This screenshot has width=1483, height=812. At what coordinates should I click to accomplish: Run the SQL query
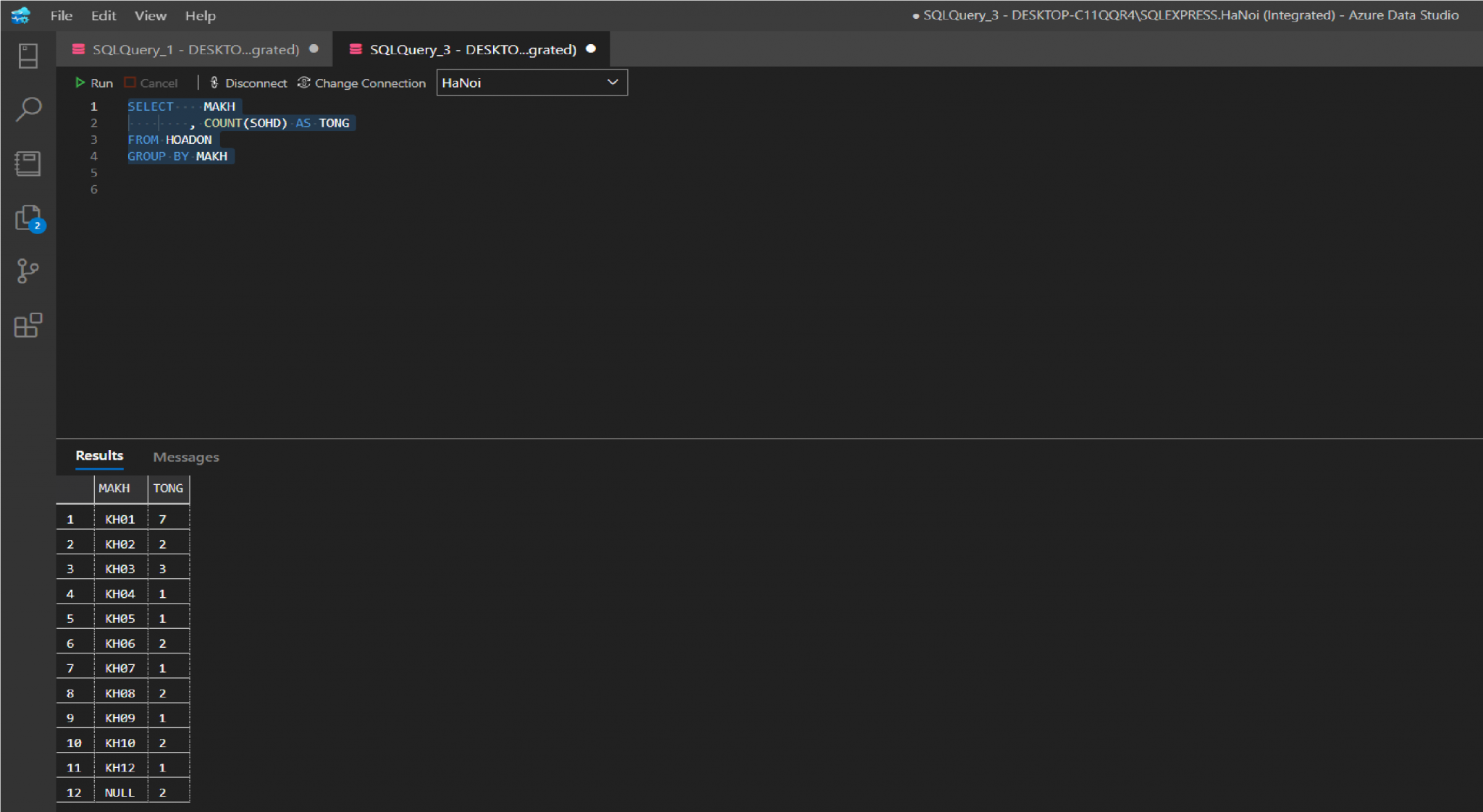(x=94, y=83)
